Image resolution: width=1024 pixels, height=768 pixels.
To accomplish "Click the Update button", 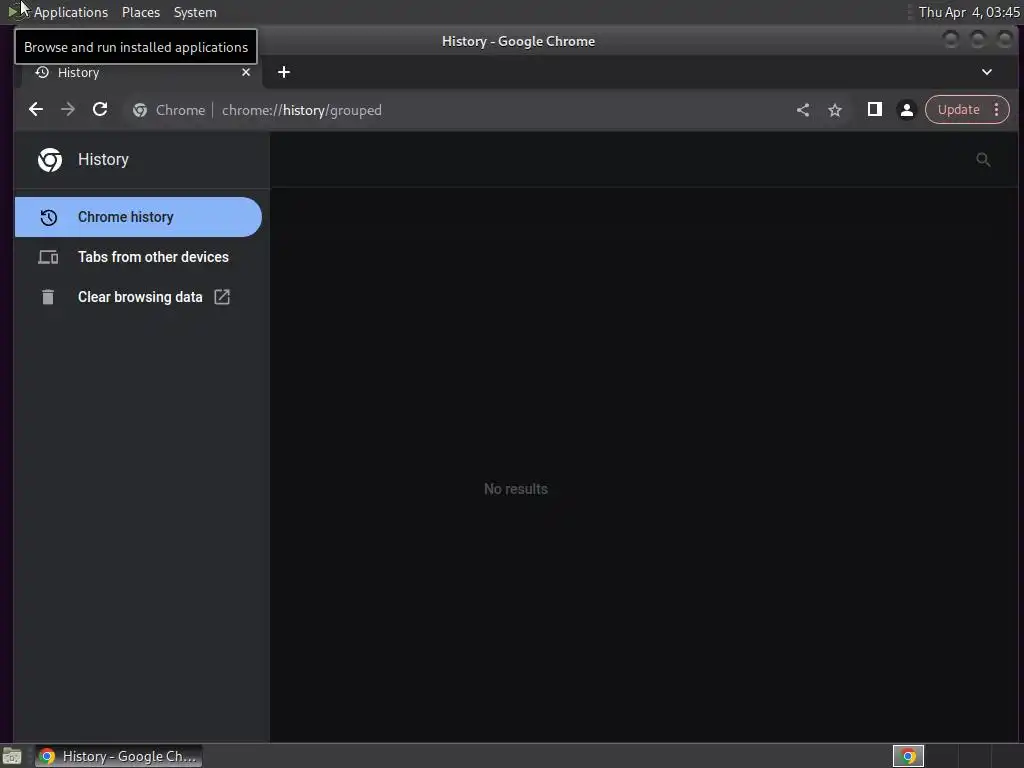I will (958, 110).
